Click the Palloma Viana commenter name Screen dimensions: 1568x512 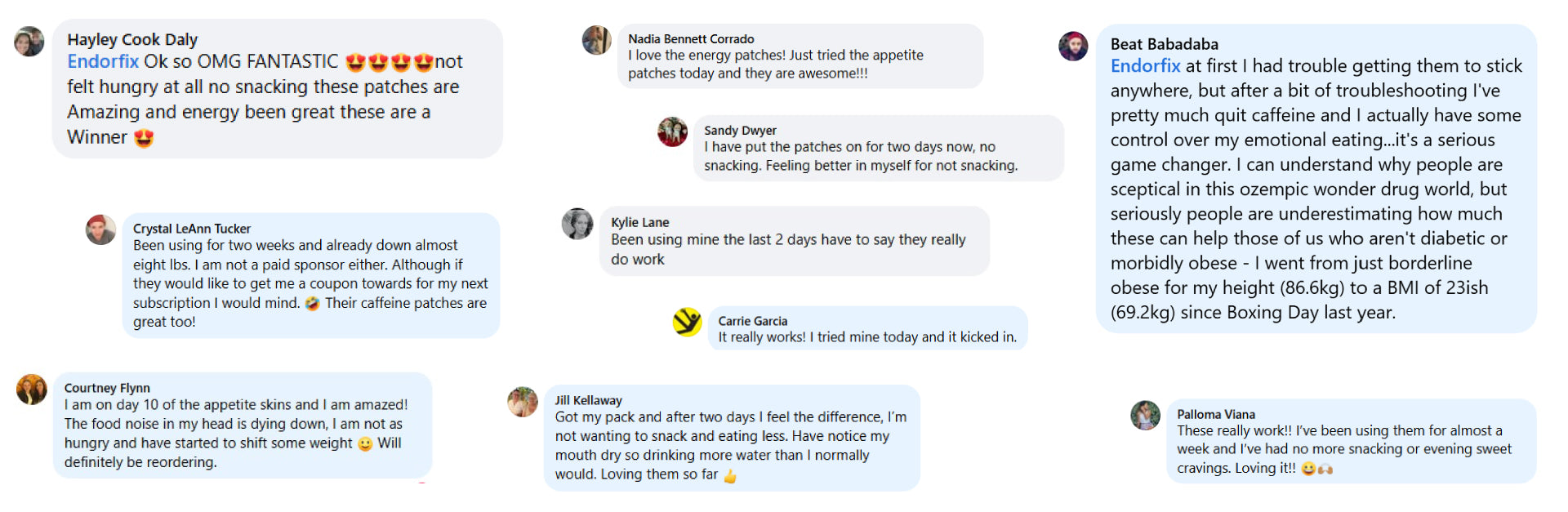point(1215,414)
